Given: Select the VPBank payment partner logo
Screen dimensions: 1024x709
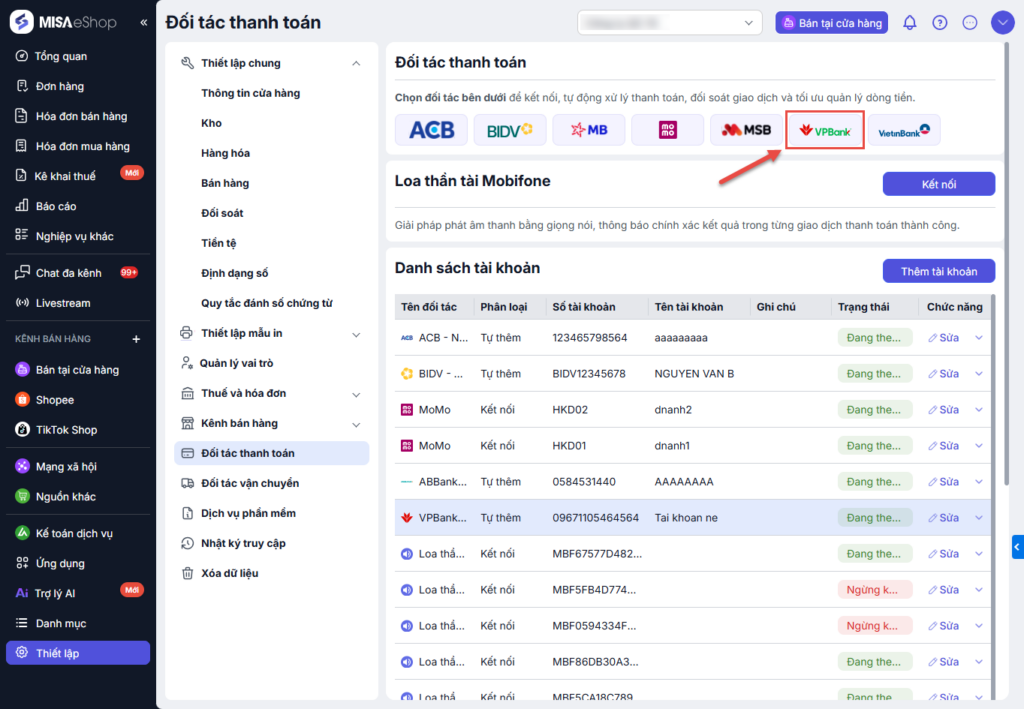Looking at the screenshot, I should [825, 130].
